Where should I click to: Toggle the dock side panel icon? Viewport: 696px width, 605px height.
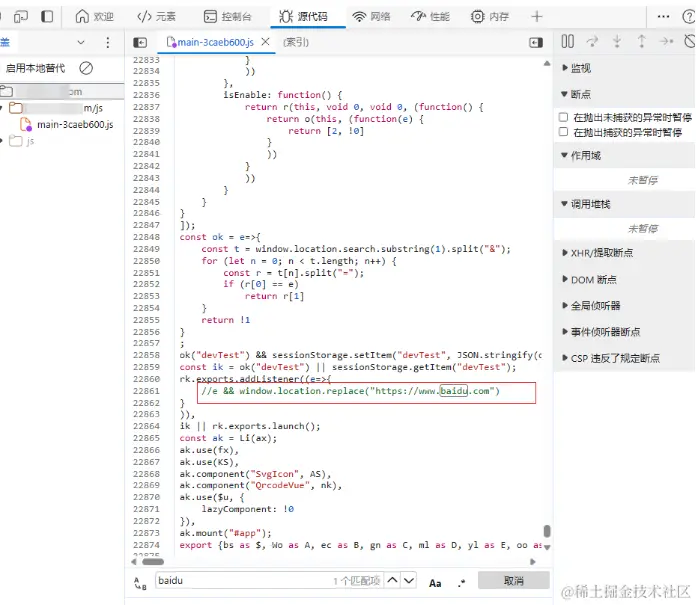click(47, 17)
